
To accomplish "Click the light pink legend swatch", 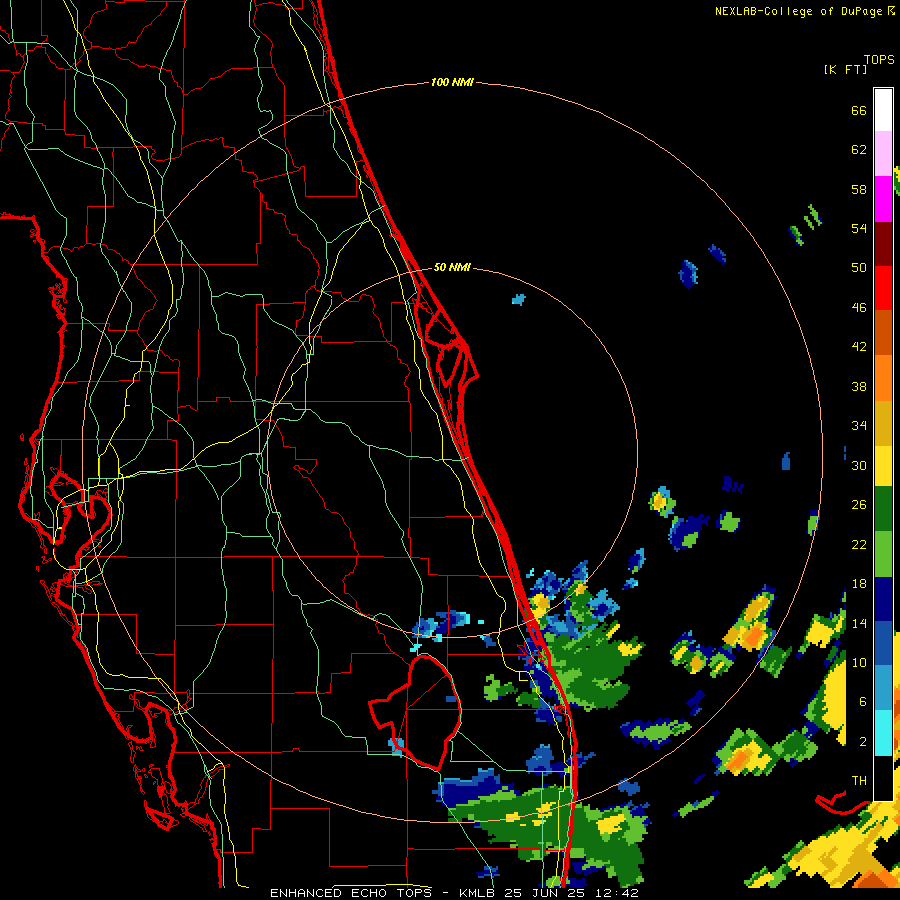I will tap(883, 153).
